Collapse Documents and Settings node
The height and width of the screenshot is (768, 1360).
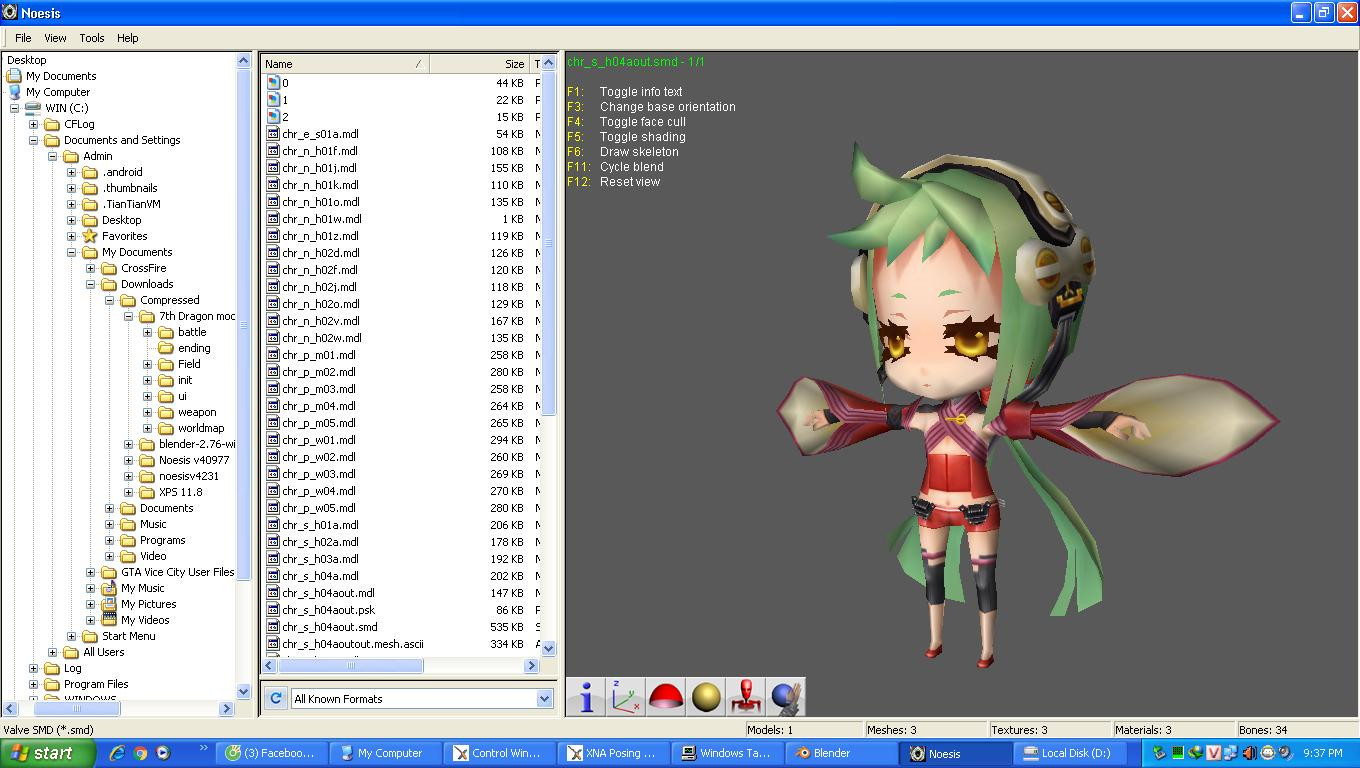click(34, 140)
